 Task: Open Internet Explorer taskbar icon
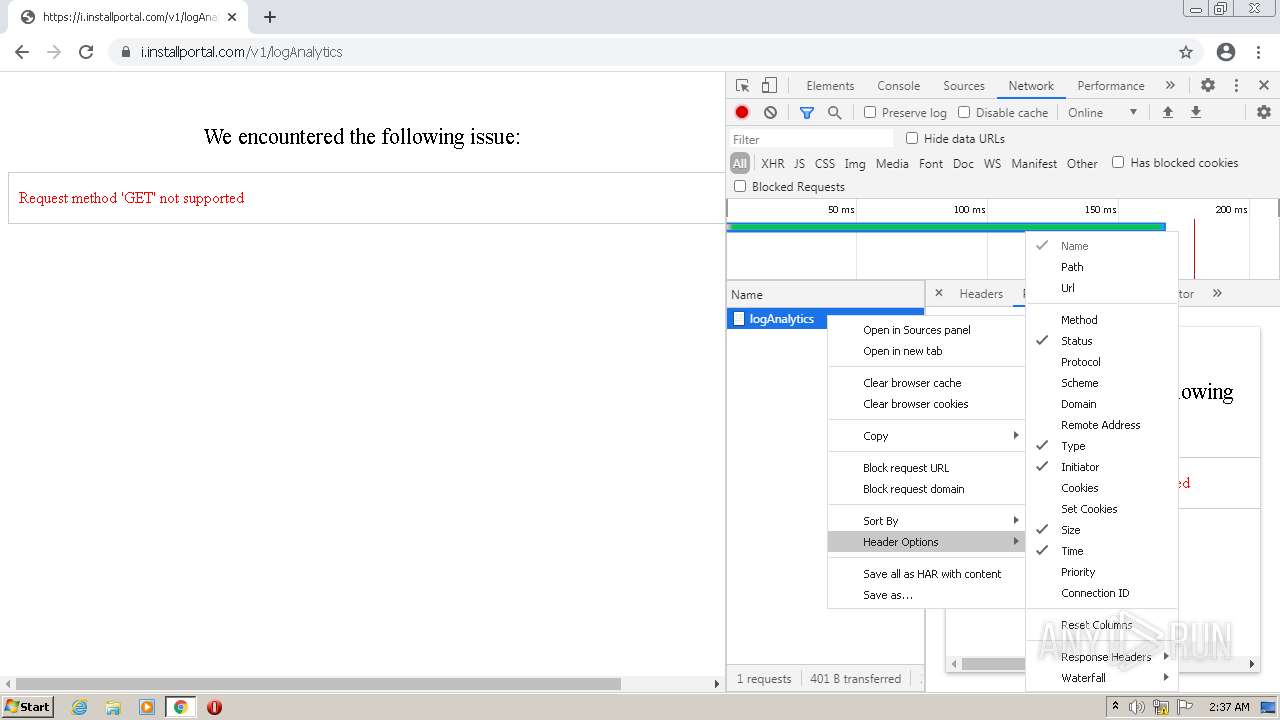(79, 707)
